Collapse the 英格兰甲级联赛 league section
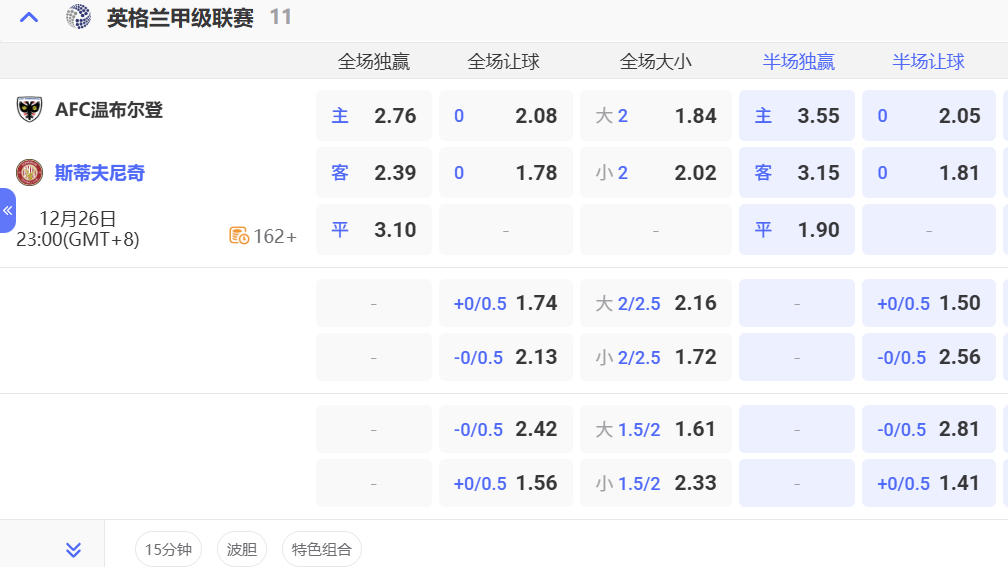Viewport: 1008px width, 567px height. point(29,17)
